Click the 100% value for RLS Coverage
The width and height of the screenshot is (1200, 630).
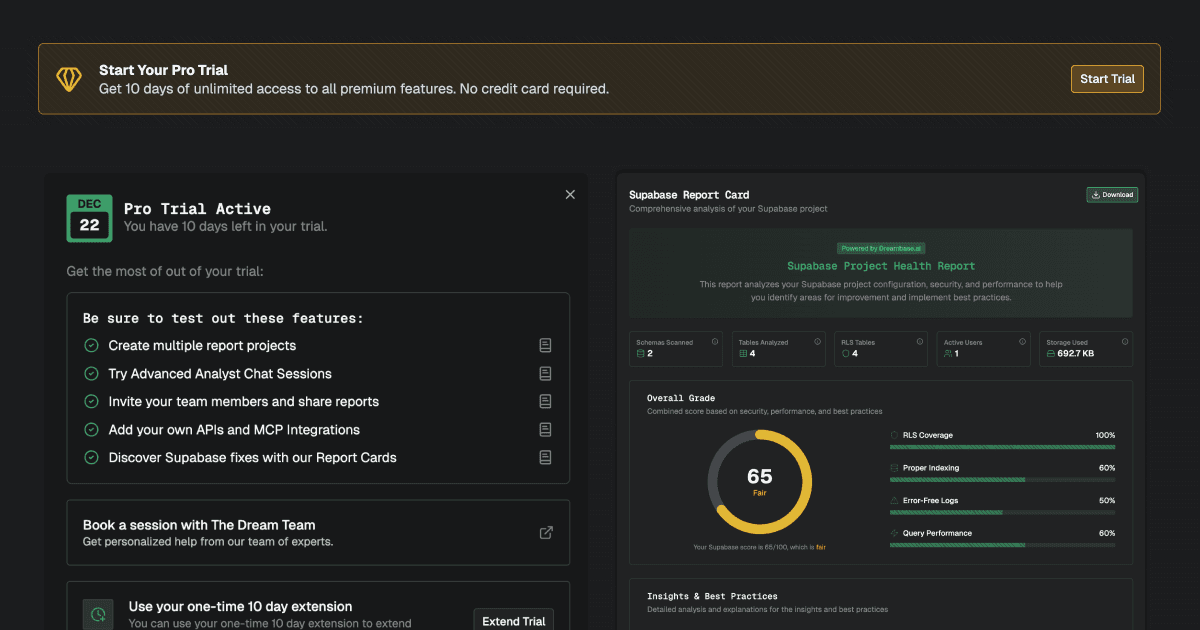click(x=1105, y=435)
